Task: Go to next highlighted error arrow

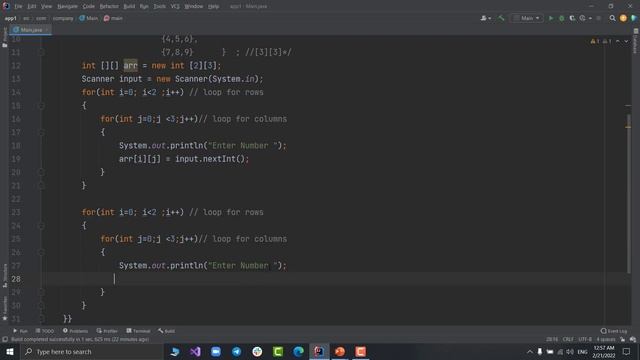Action: pos(626,41)
